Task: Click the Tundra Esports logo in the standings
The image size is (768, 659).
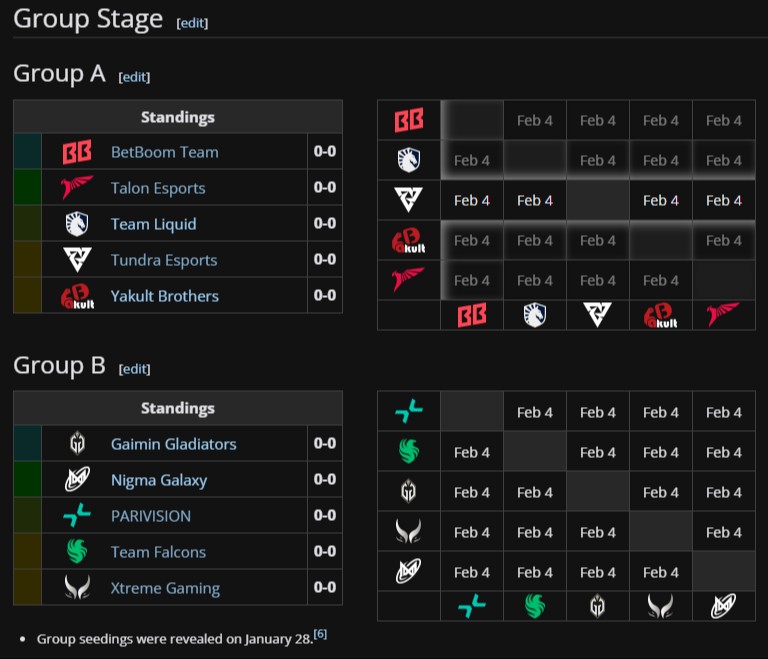Action: coord(77,260)
